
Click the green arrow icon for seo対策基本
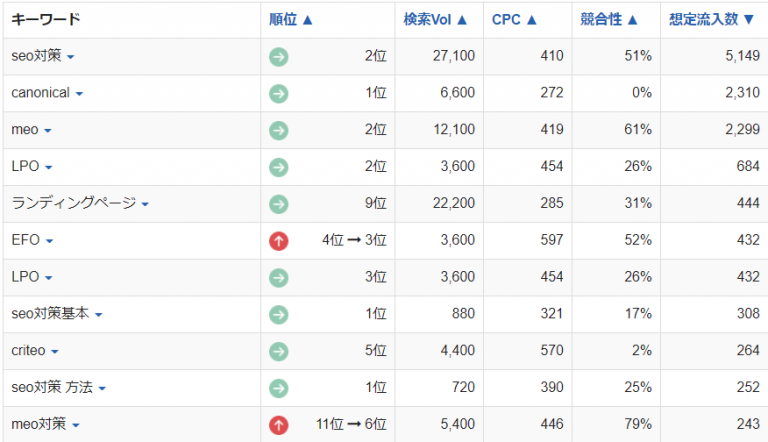tap(278, 314)
